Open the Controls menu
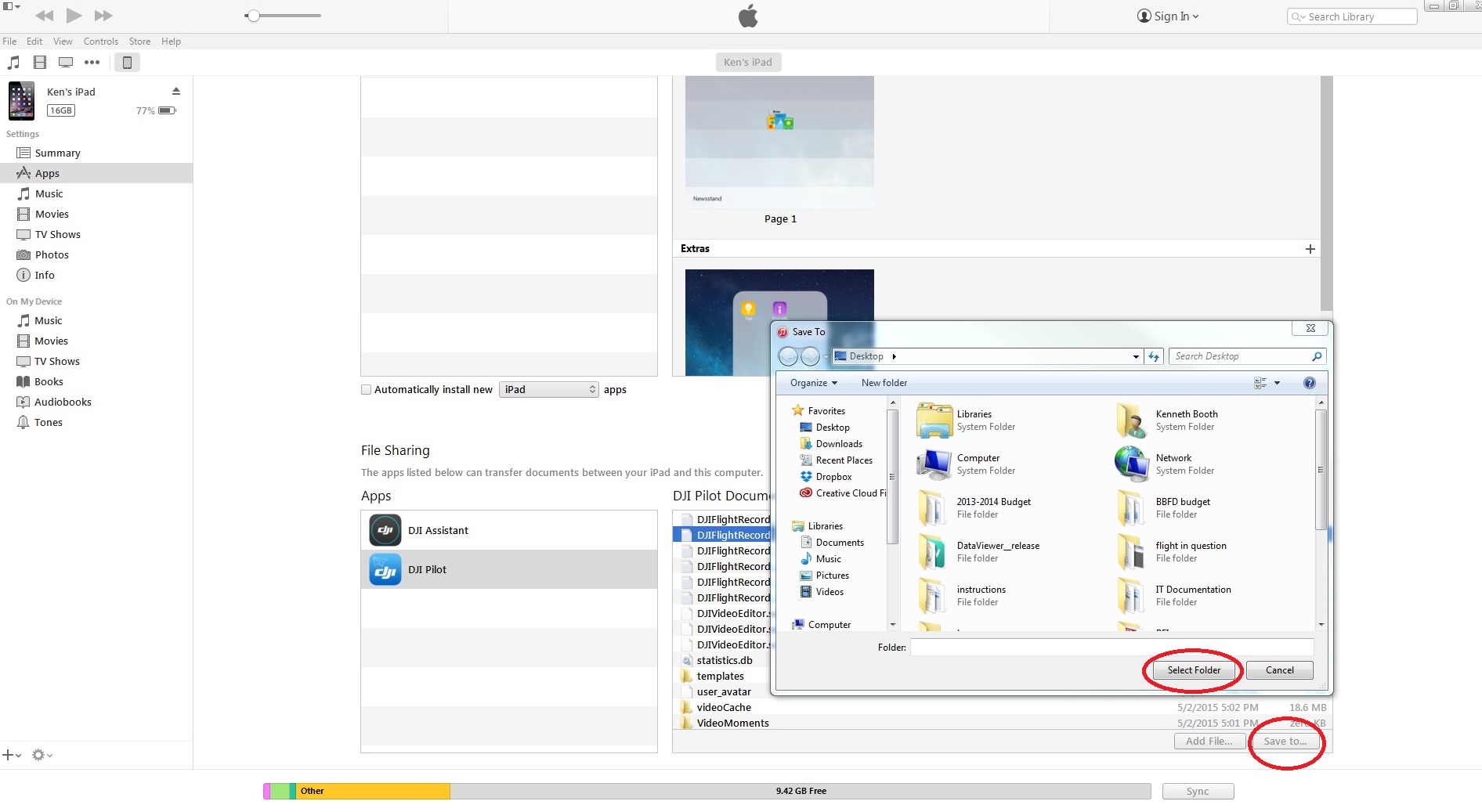This screenshot has width=1482, height=812. tap(101, 42)
